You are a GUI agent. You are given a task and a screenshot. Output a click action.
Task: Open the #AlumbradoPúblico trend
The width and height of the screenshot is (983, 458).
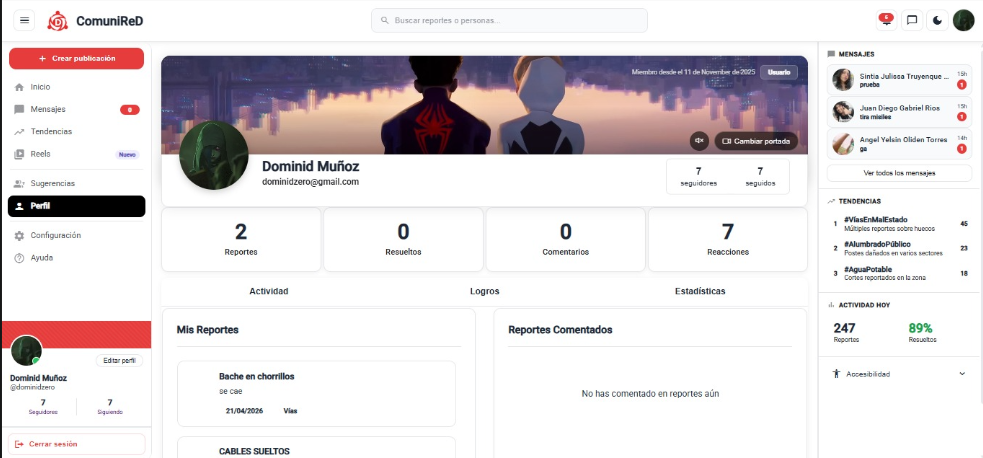point(900,248)
